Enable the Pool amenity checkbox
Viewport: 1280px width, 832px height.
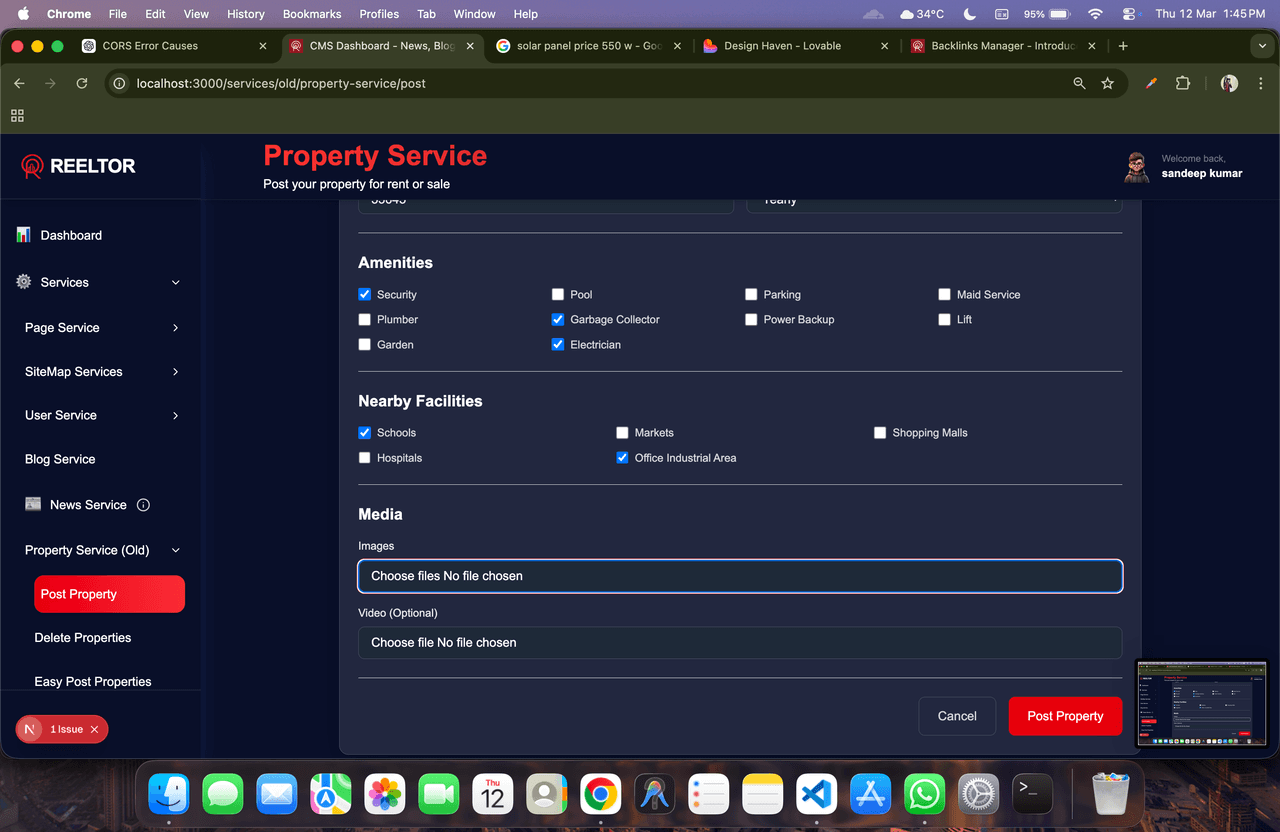(x=558, y=295)
